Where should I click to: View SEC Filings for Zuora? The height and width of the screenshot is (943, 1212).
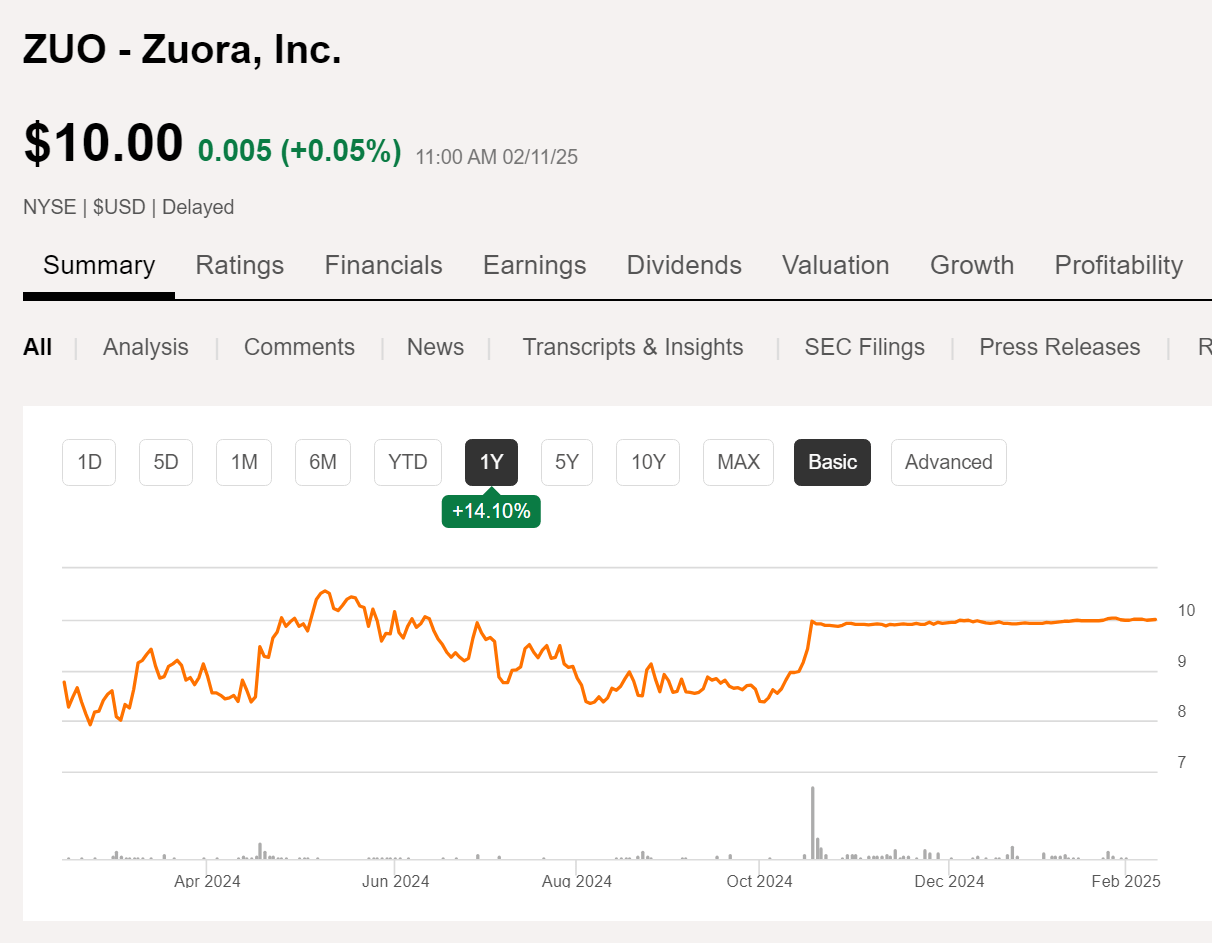tap(864, 347)
